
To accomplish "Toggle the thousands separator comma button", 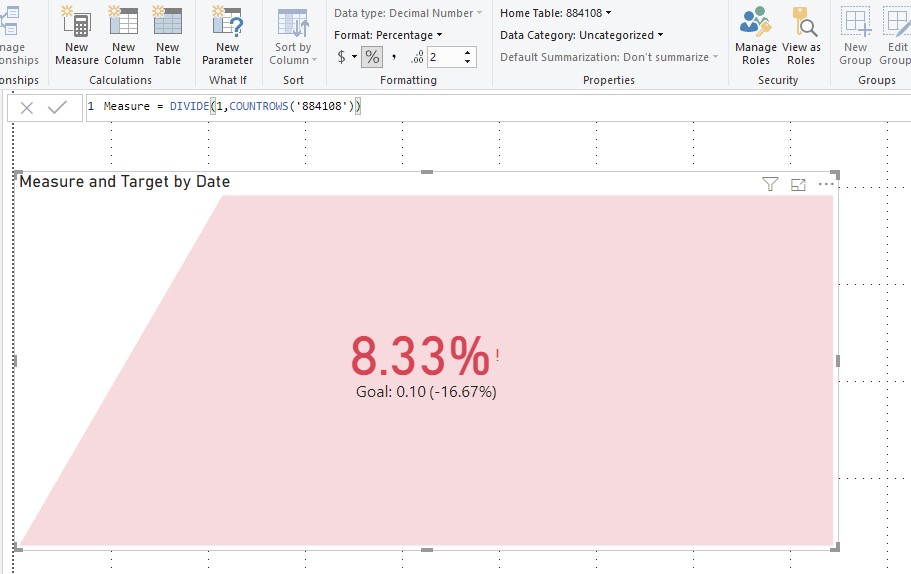I will coord(394,57).
